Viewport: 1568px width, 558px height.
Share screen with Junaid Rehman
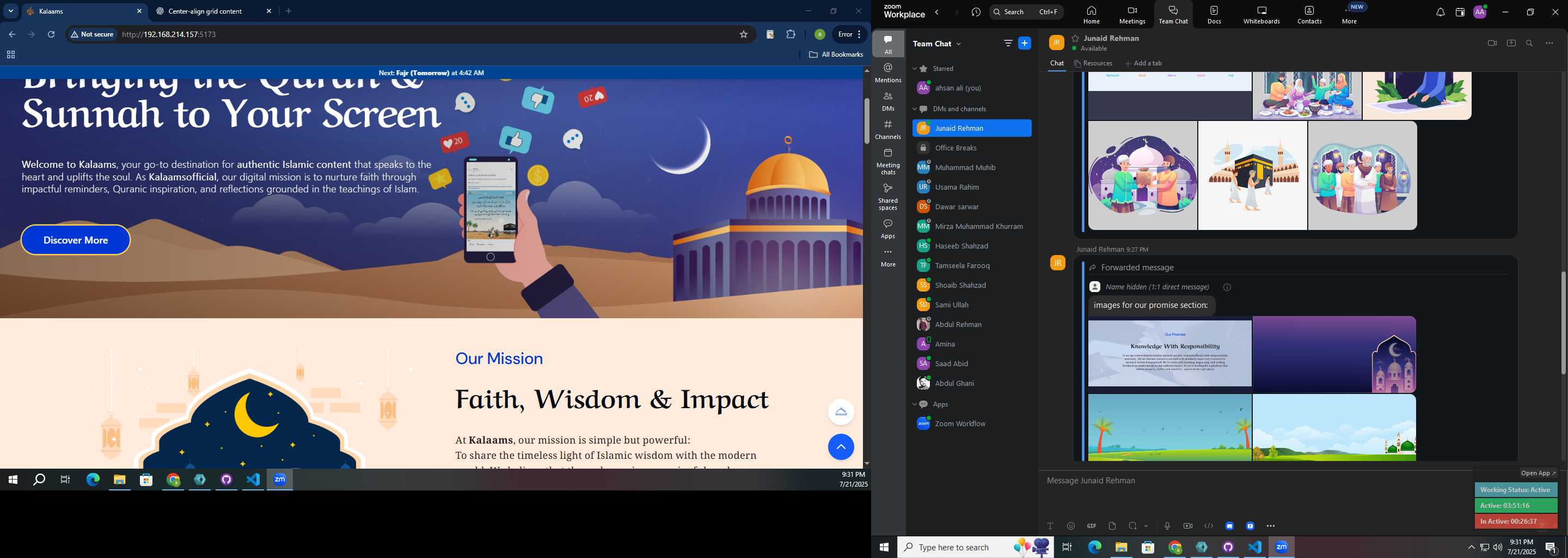pyautogui.click(x=1511, y=43)
